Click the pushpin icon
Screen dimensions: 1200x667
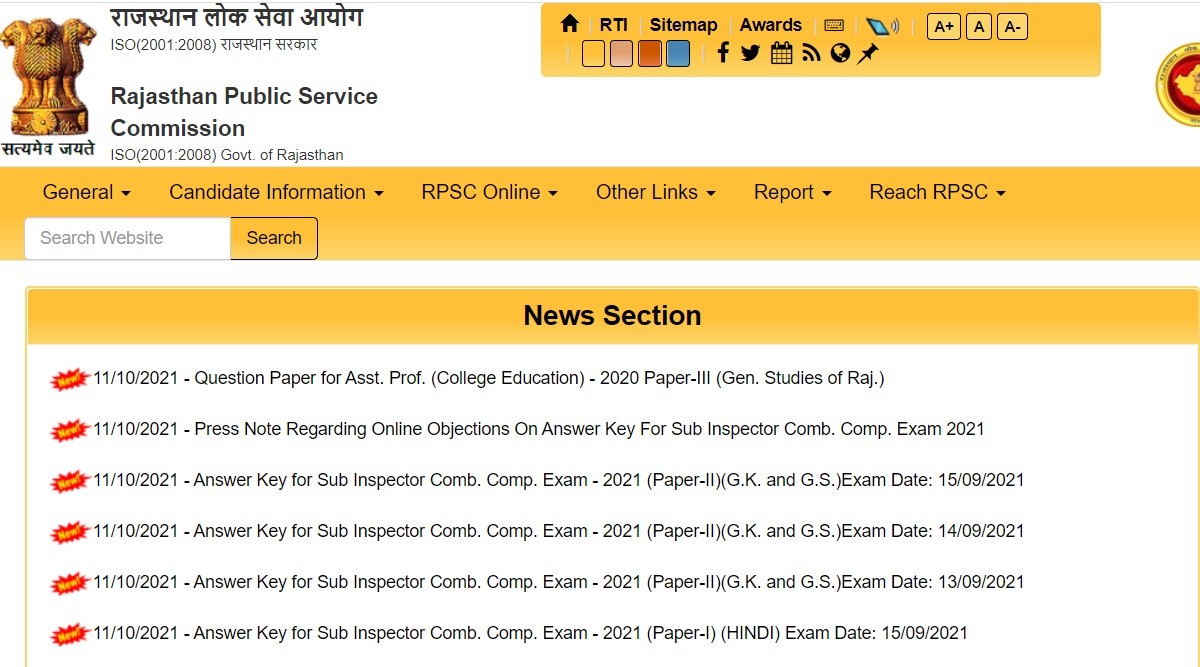click(868, 53)
